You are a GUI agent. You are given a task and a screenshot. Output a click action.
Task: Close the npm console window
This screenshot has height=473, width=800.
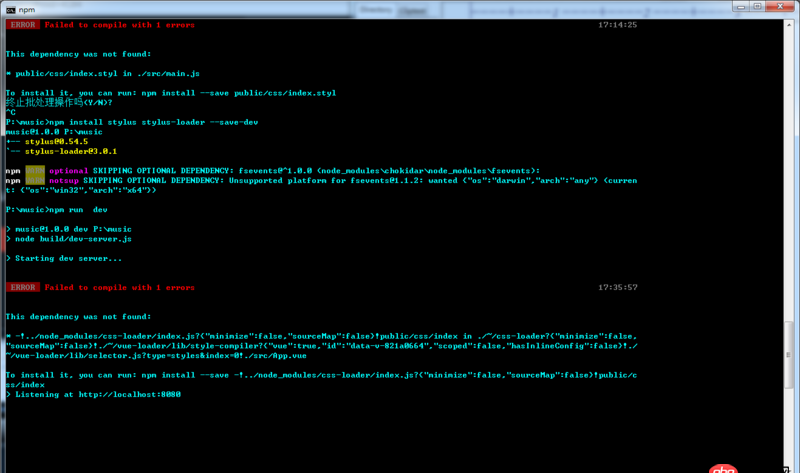(781, 6)
